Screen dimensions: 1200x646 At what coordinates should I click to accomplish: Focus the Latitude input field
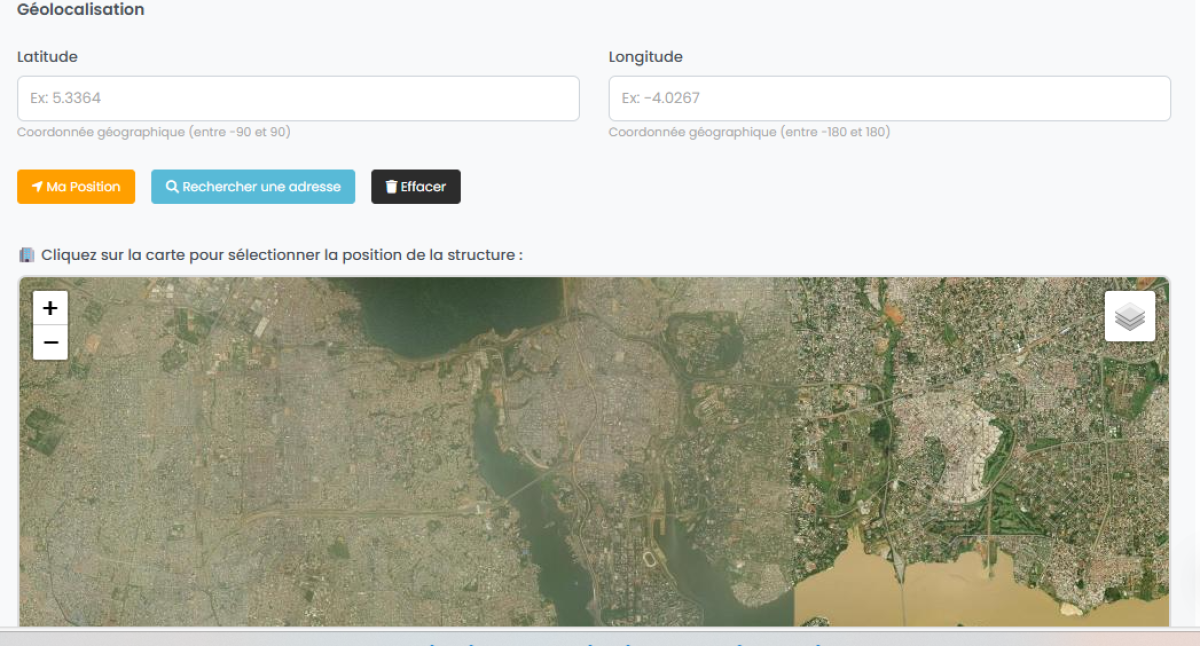click(298, 99)
